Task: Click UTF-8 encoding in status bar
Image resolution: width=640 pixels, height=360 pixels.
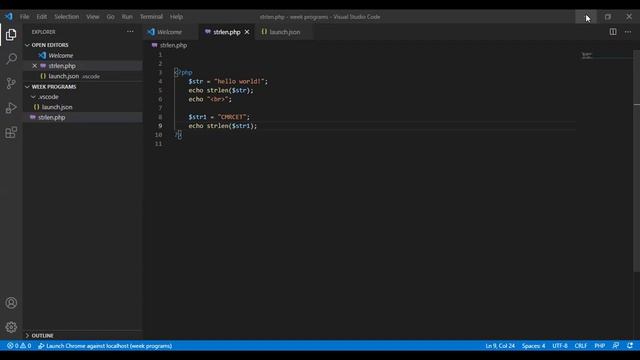Action: pyautogui.click(x=560, y=346)
